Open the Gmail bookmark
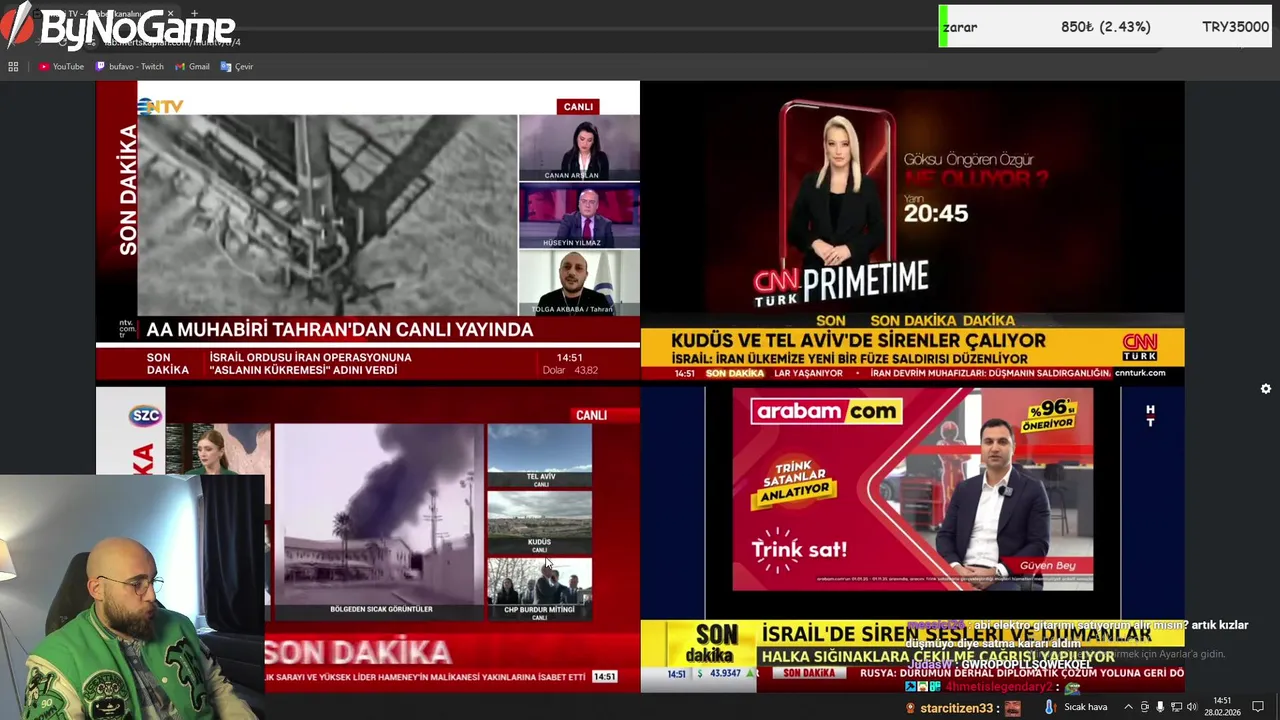1280x720 pixels. click(192, 66)
